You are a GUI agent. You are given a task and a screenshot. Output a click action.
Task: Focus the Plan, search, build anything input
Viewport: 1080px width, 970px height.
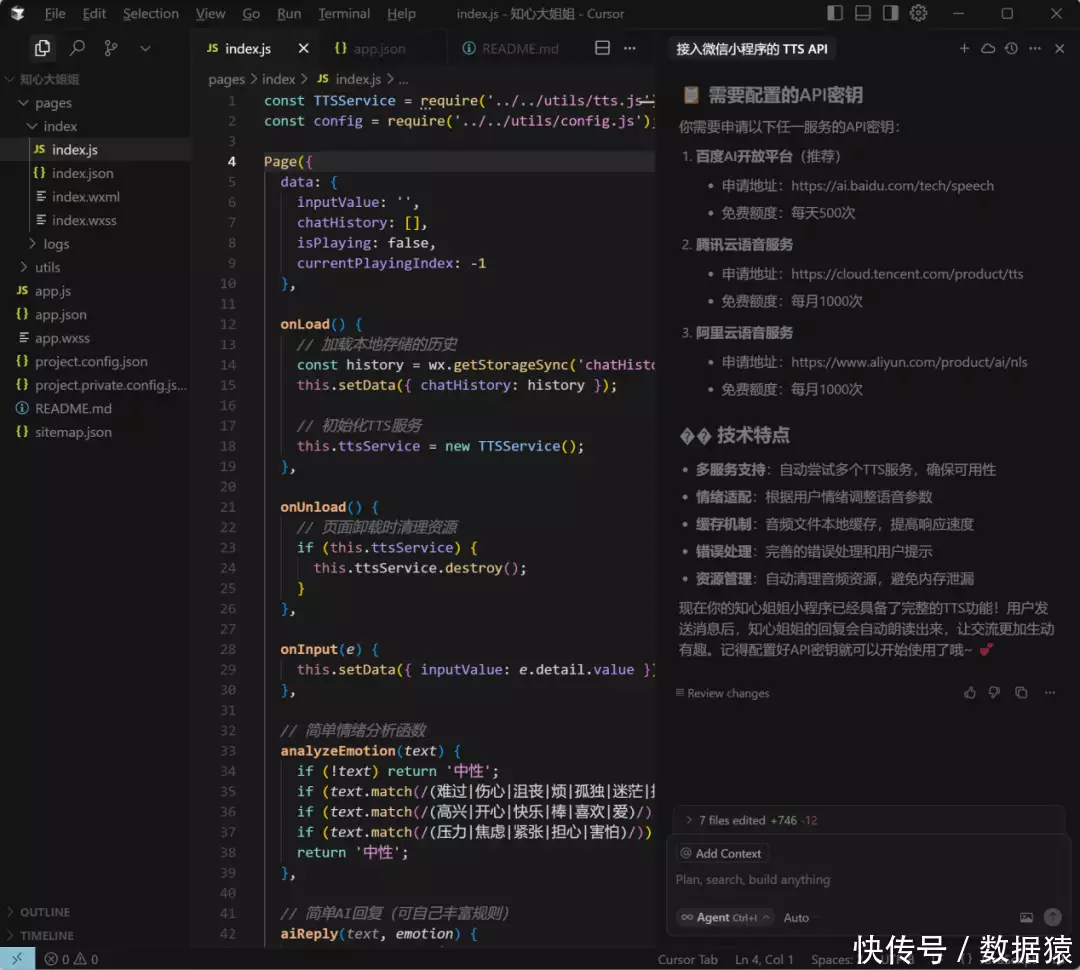point(868,880)
